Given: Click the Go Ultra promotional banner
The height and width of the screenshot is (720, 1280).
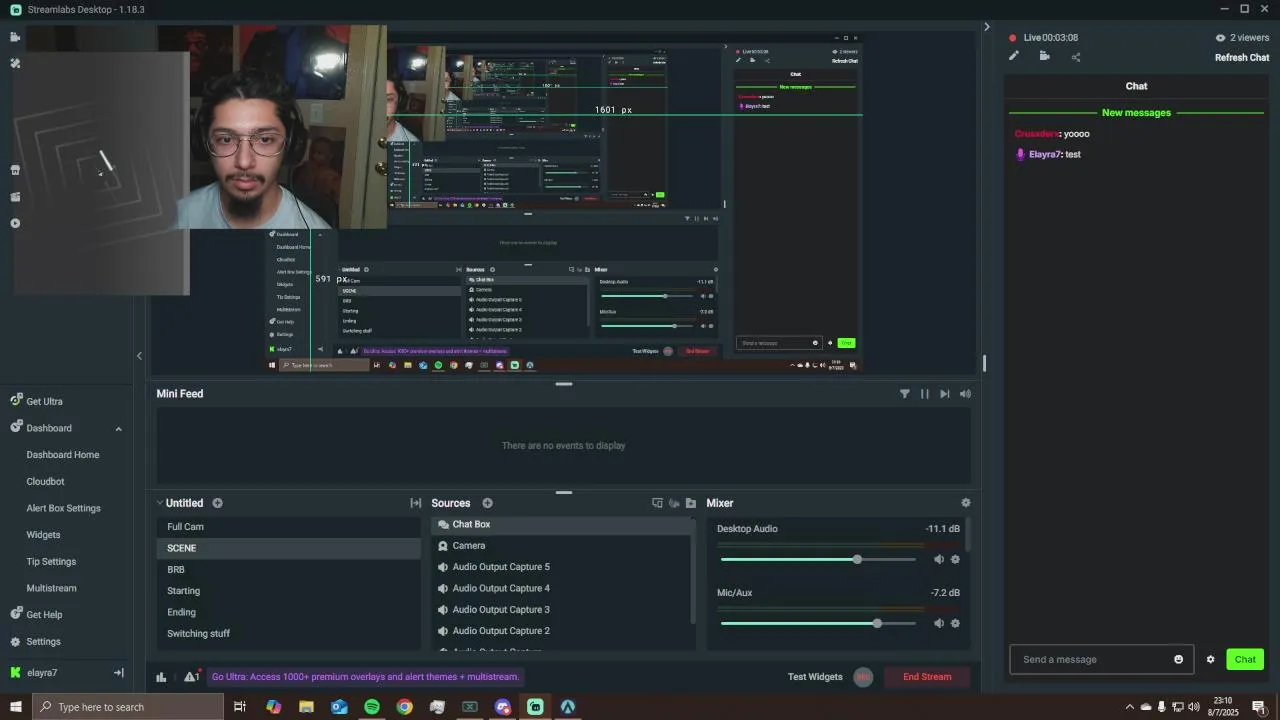Looking at the screenshot, I should coord(365,677).
